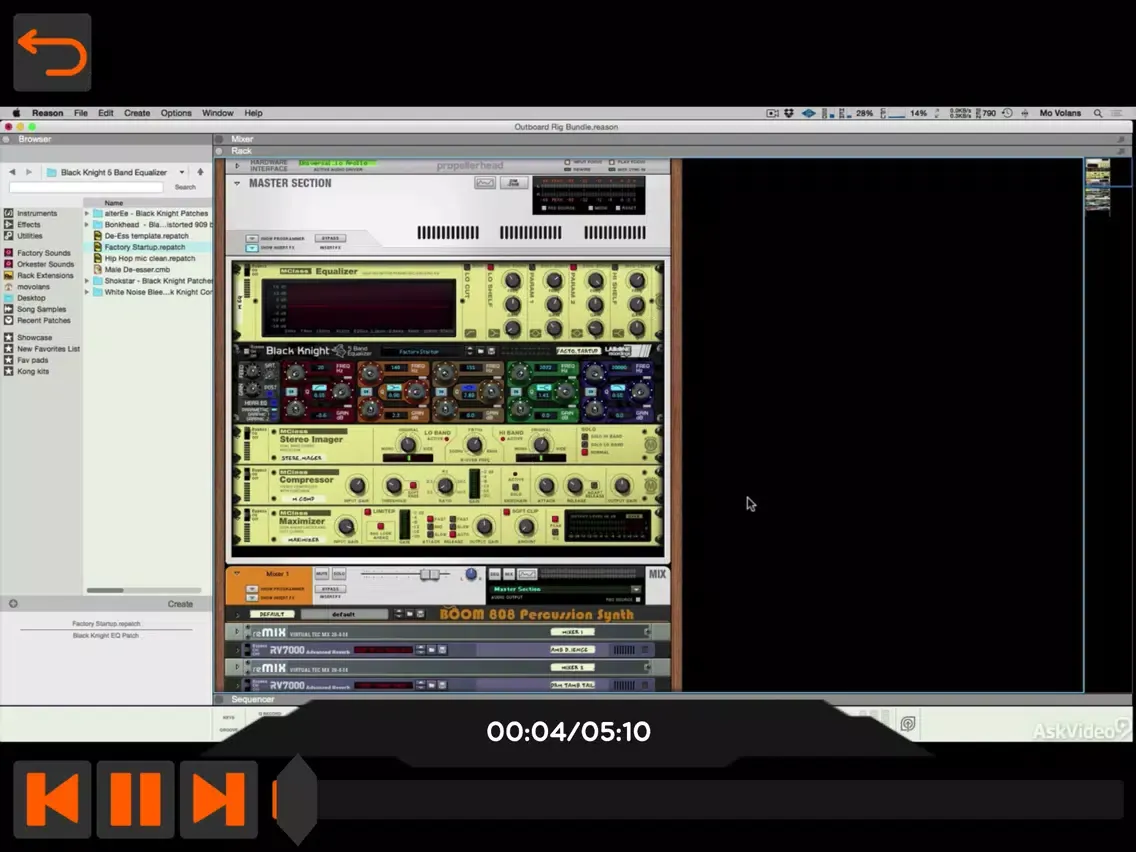
Task: Open Recent Patches location
Action: coord(43,320)
